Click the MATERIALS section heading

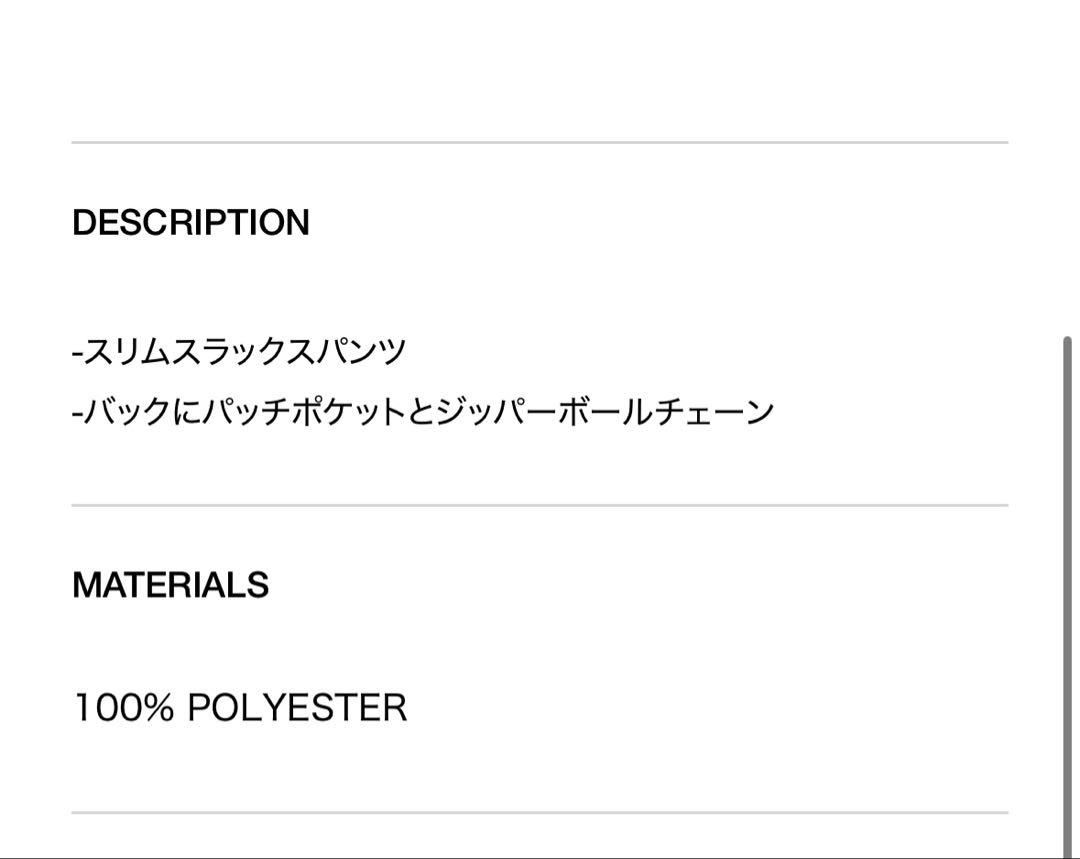click(170, 585)
